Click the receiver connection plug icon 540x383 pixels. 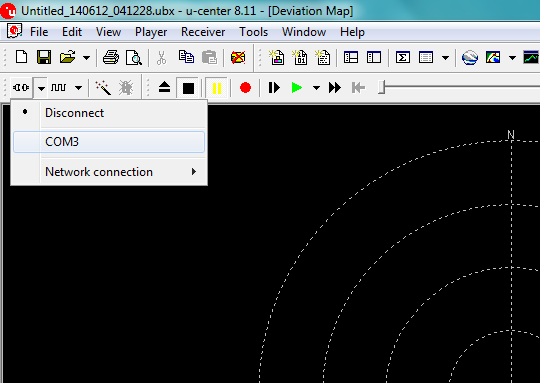[x=21, y=87]
